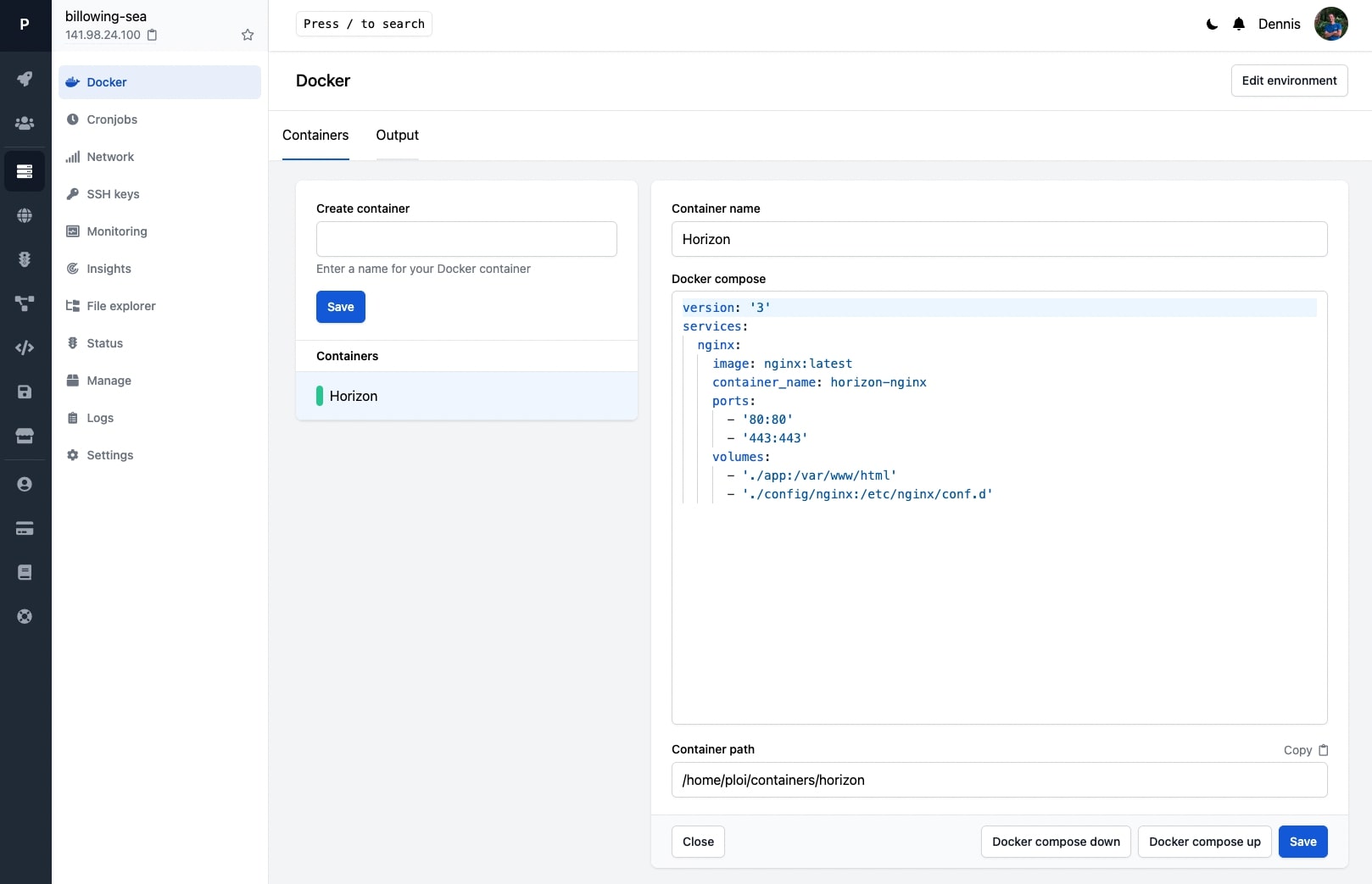The image size is (1372, 884).
Task: Click the globe icon in left rail
Action: 25,215
